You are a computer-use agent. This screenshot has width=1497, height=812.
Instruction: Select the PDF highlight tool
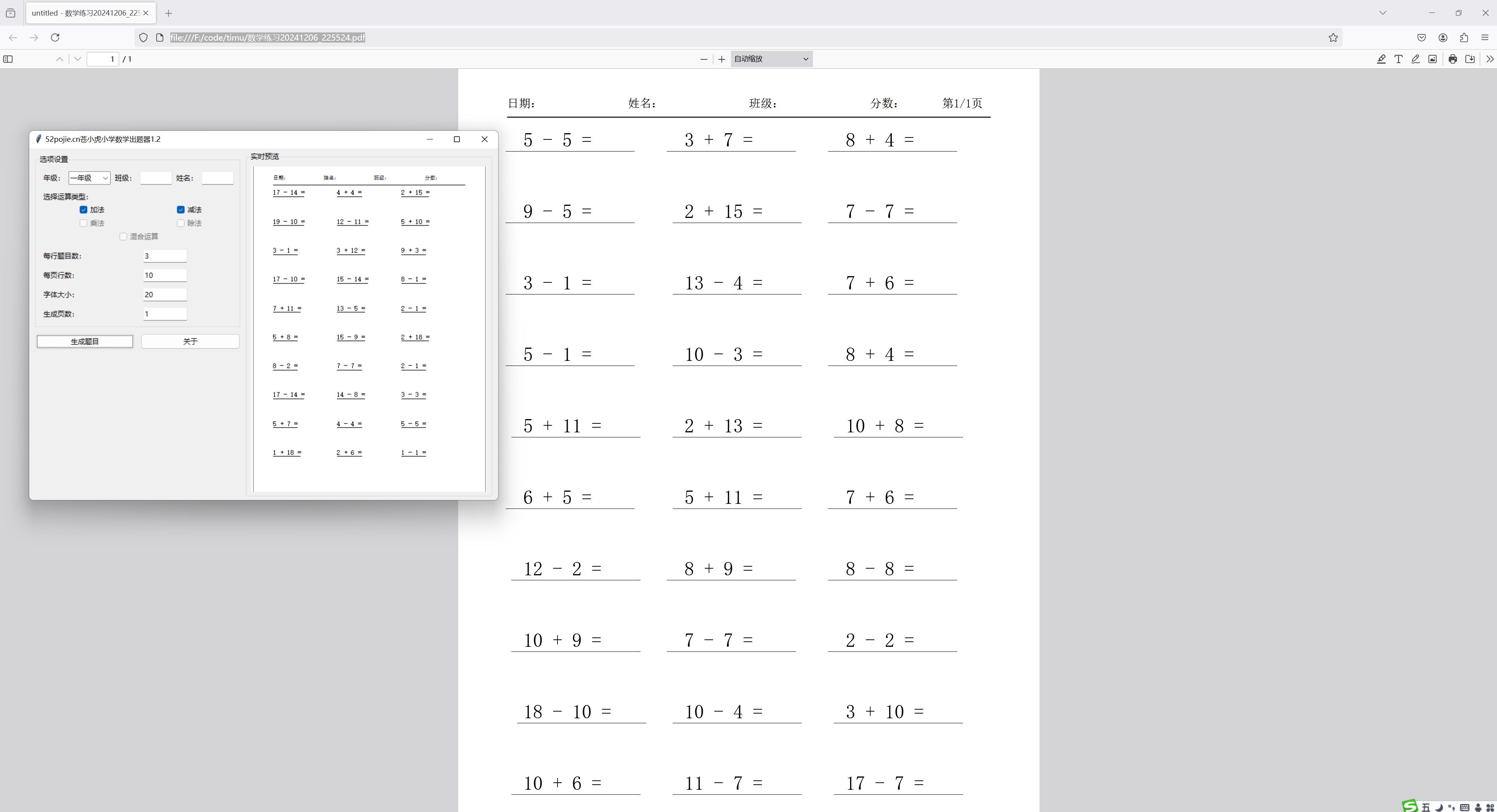[x=1381, y=59]
